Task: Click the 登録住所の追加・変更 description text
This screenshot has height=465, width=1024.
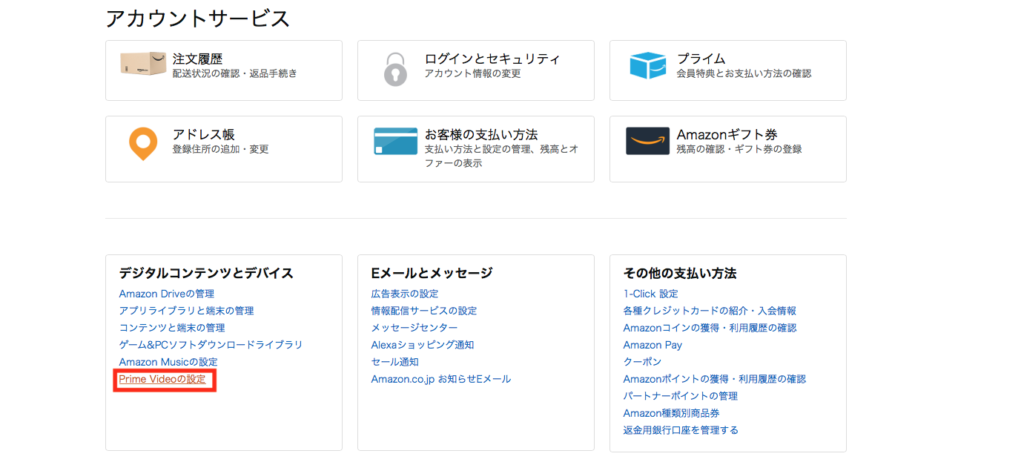Action: click(220, 150)
